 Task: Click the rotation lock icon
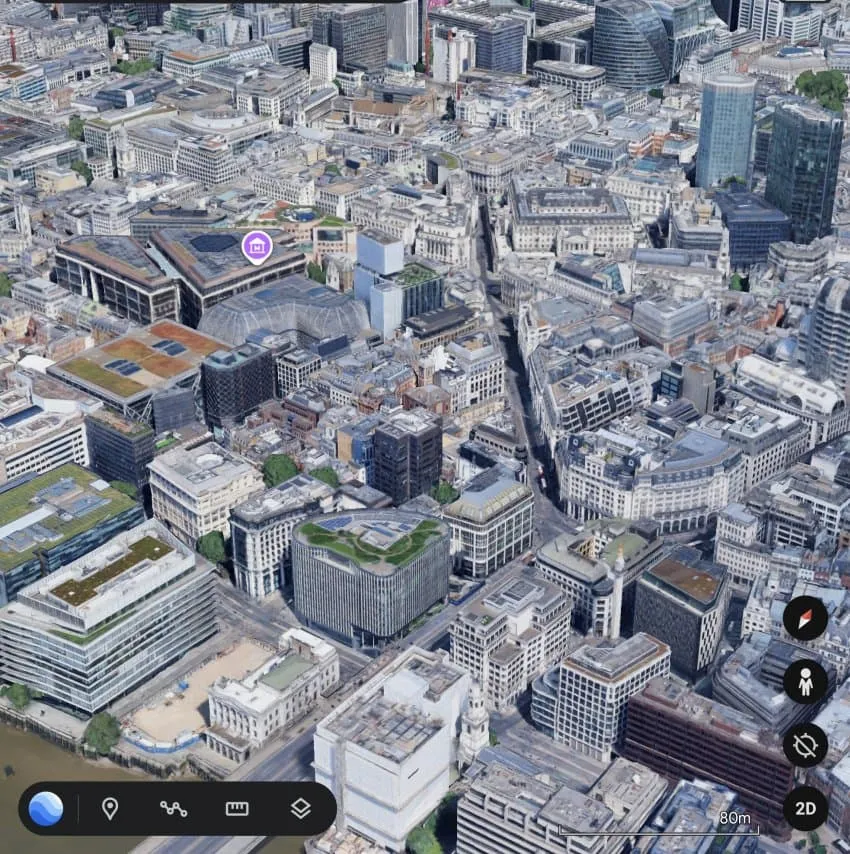click(x=805, y=745)
